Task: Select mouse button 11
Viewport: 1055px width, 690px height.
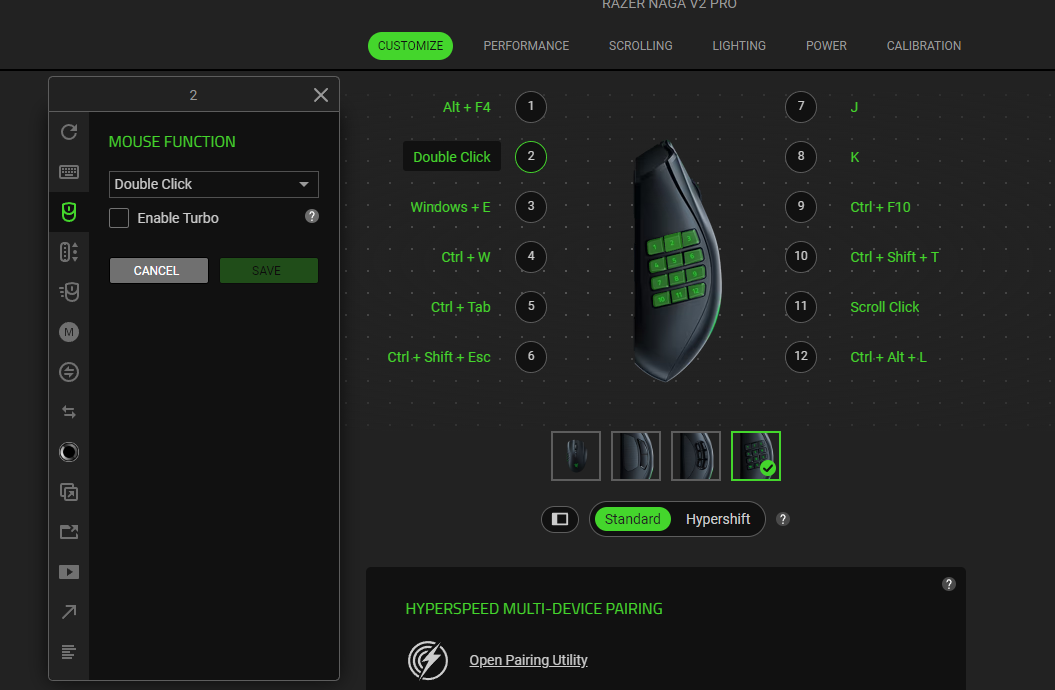Action: point(801,307)
